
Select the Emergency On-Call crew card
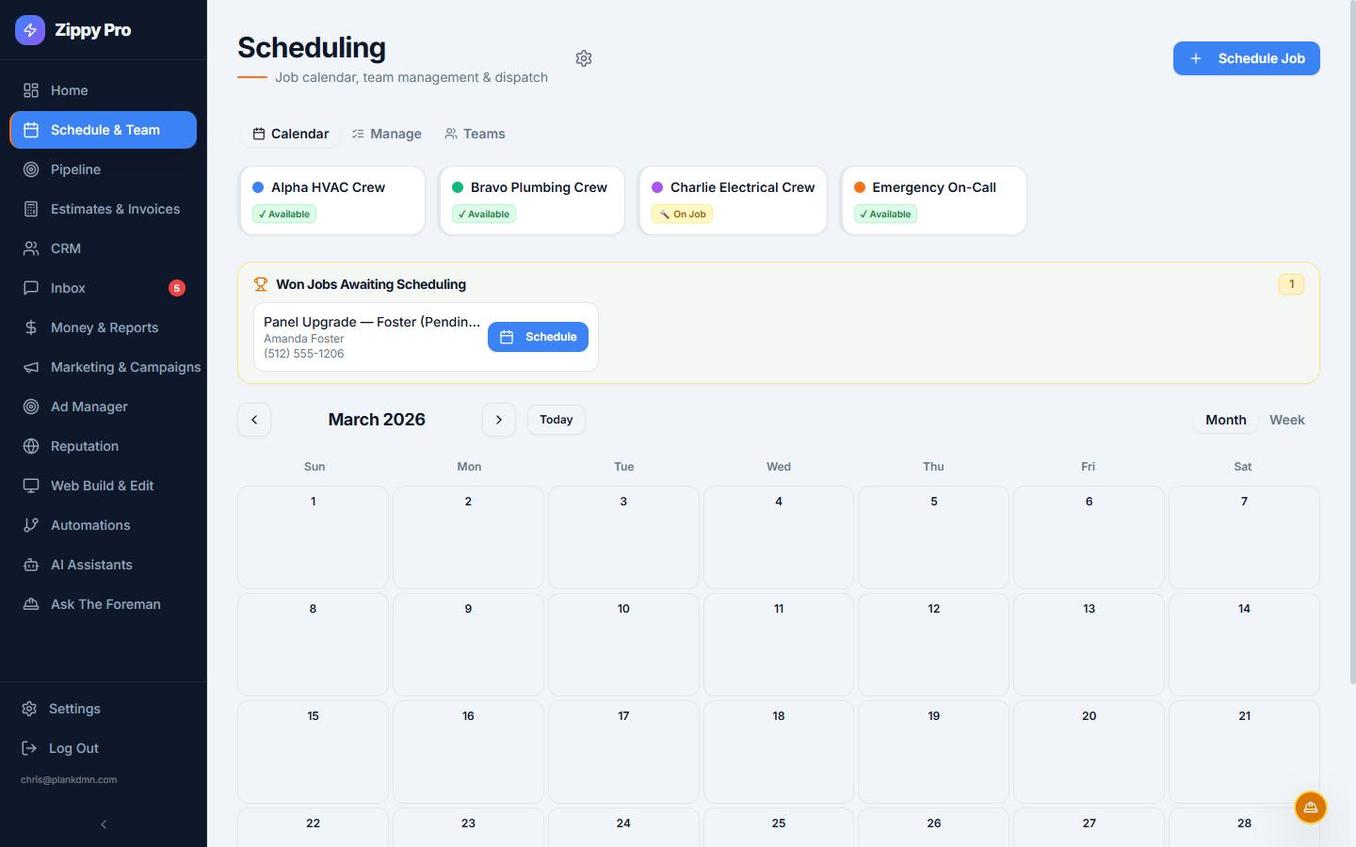point(934,200)
